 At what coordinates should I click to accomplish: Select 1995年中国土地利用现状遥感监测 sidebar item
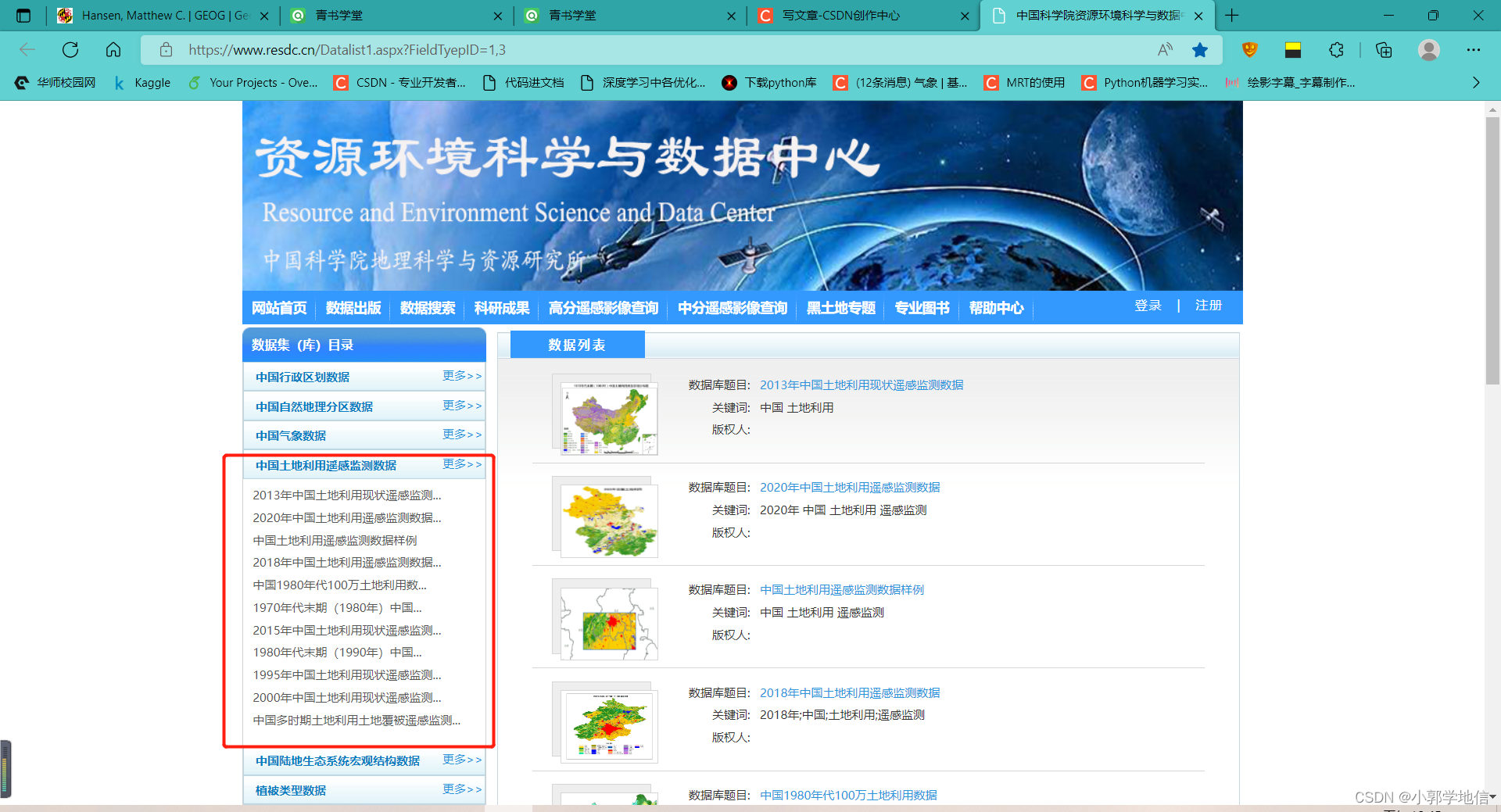point(346,675)
